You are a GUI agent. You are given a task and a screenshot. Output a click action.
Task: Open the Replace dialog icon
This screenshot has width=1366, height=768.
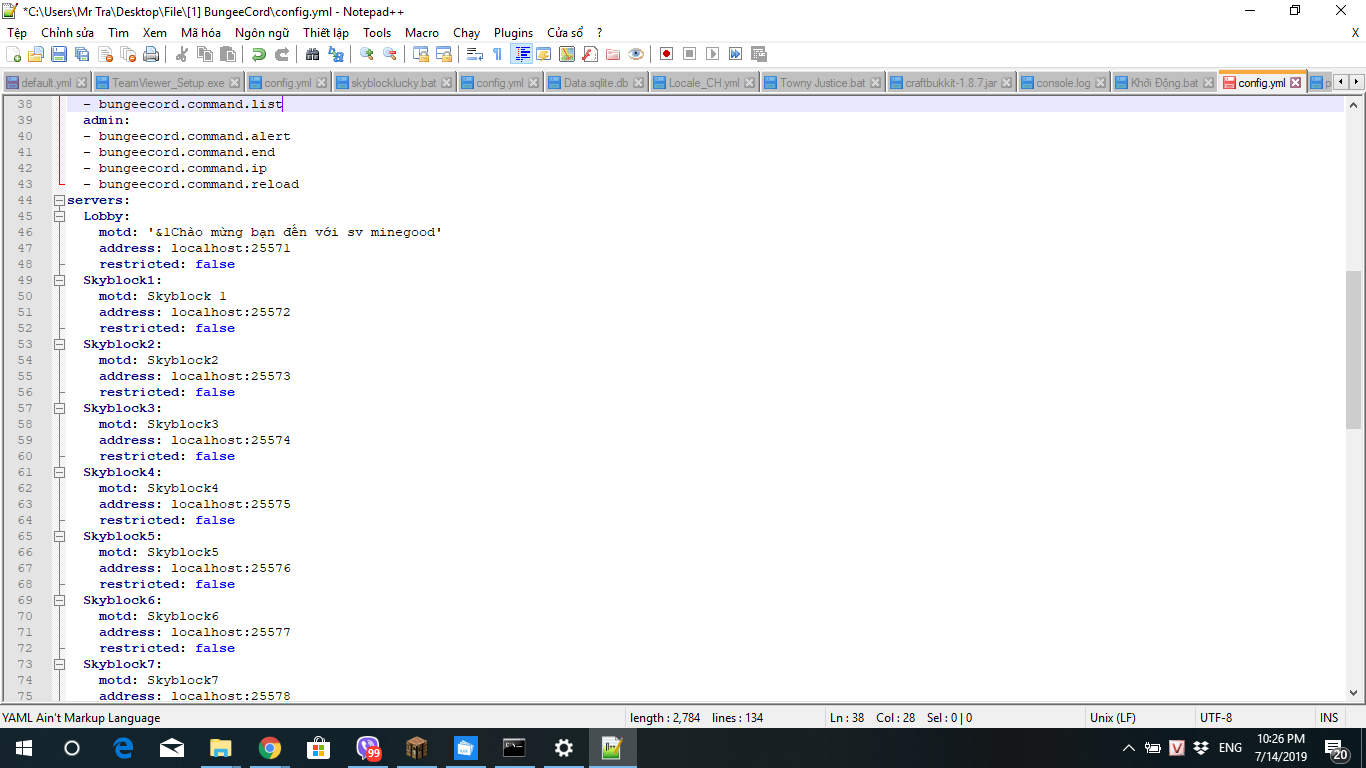point(336,54)
